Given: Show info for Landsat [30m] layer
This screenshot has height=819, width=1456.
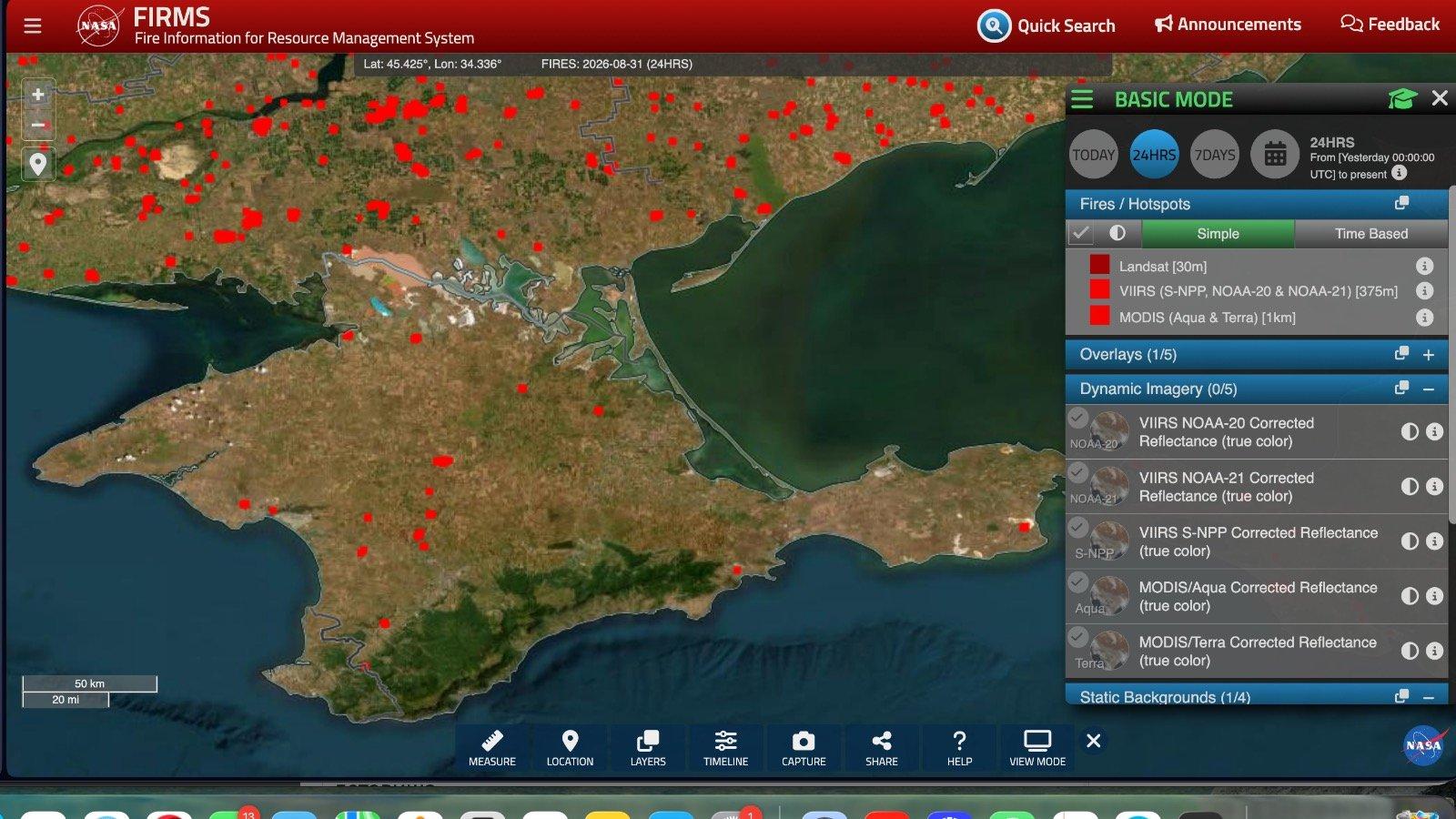Looking at the screenshot, I should pos(1425,266).
